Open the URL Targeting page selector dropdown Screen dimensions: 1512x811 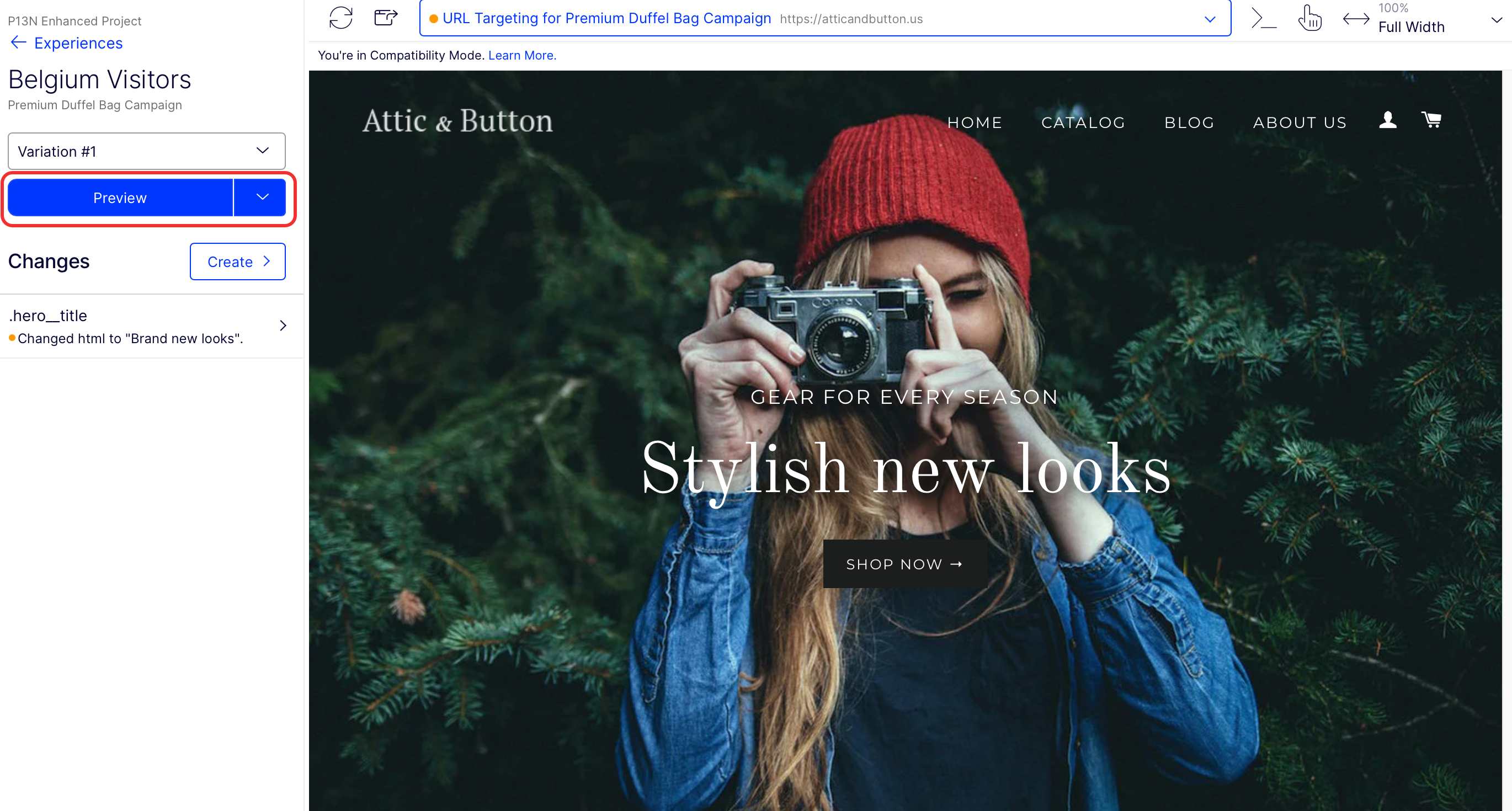coord(1209,19)
